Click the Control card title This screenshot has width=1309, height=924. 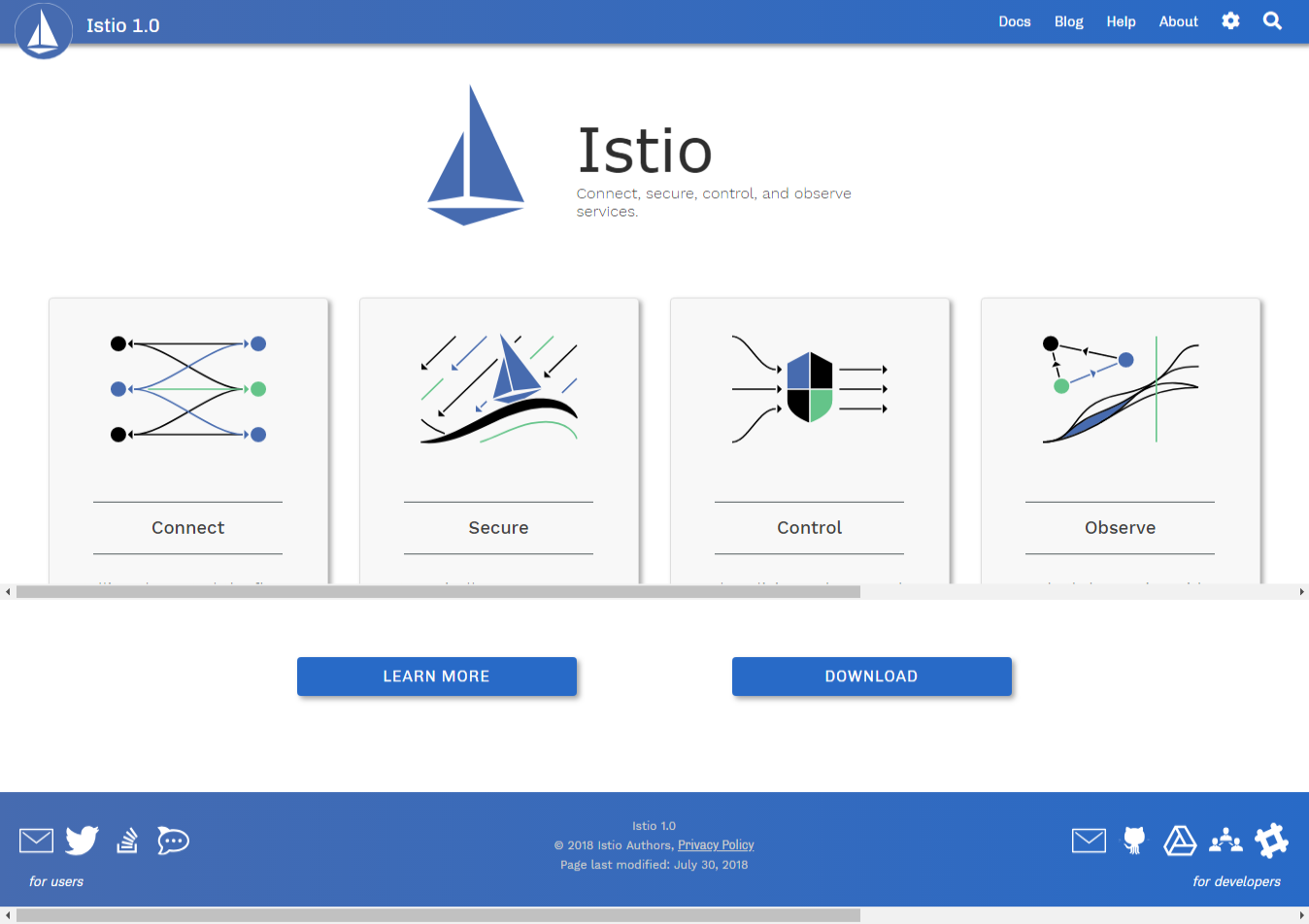(x=810, y=527)
